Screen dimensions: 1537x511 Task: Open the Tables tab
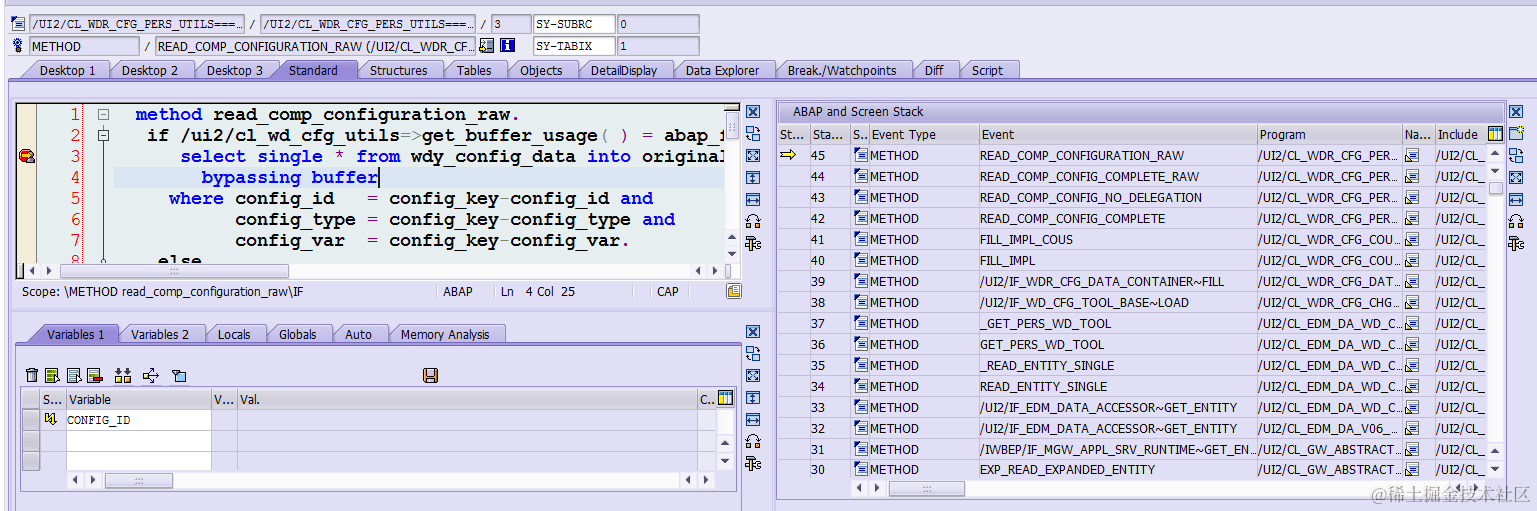click(474, 70)
